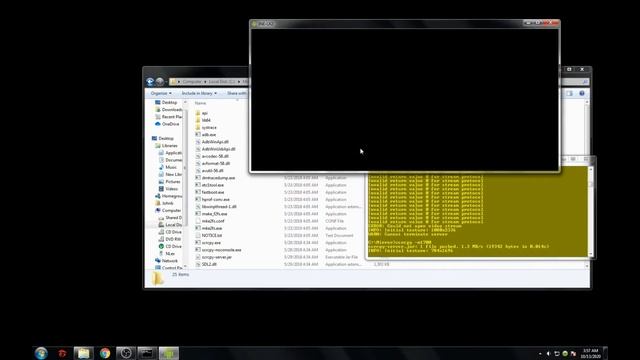
Task: Switch to OBS Studio on the taskbar
Action: coord(126,353)
